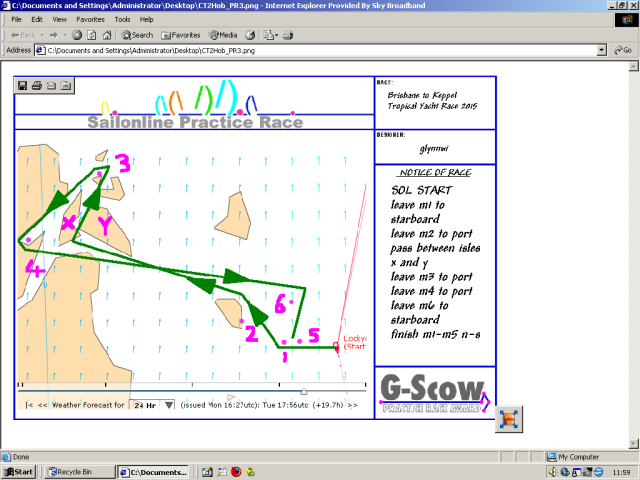This screenshot has width=640, height=480.
Task: Open the Media pane from toolbar
Action: click(x=223, y=35)
